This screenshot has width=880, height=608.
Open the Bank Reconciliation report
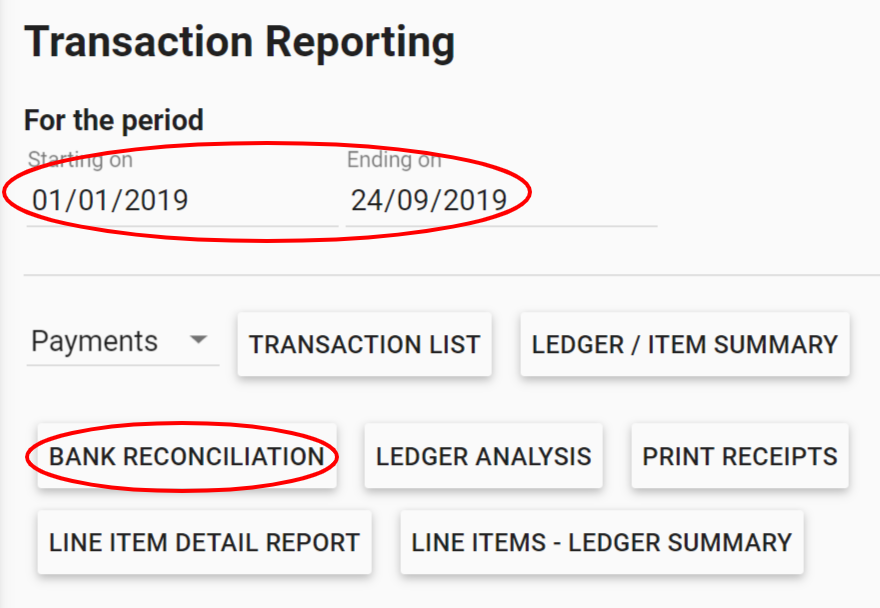(186, 457)
